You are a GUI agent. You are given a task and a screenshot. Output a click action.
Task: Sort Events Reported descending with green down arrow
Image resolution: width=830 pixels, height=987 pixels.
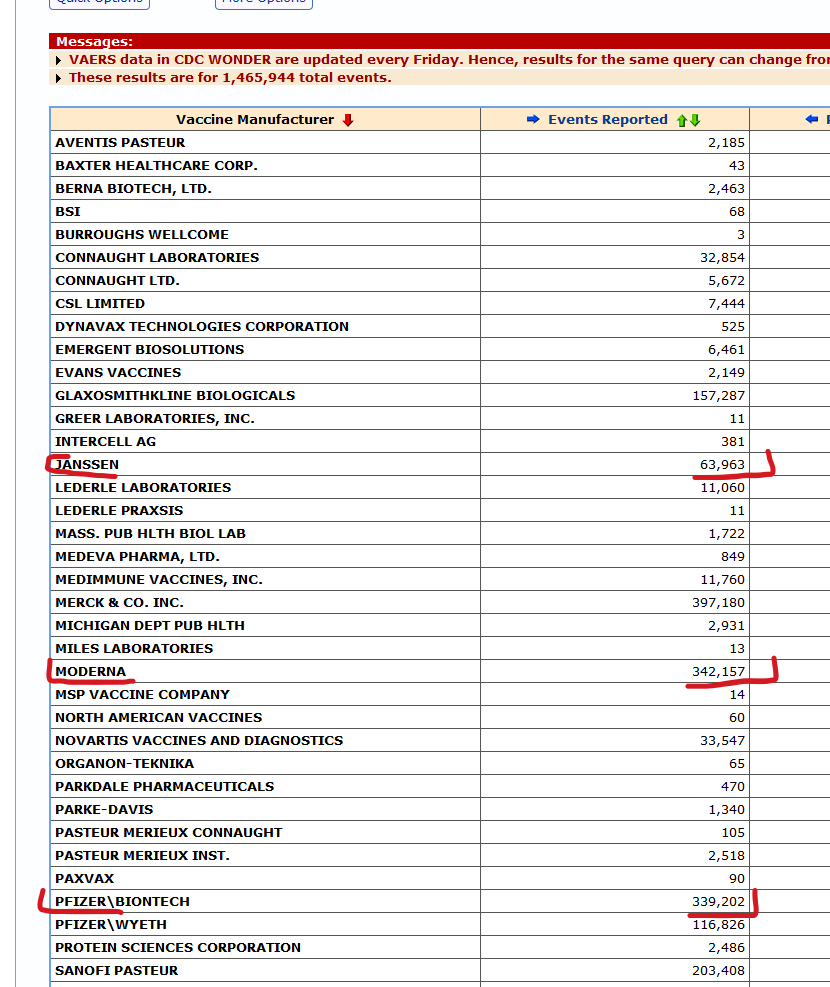tap(695, 120)
